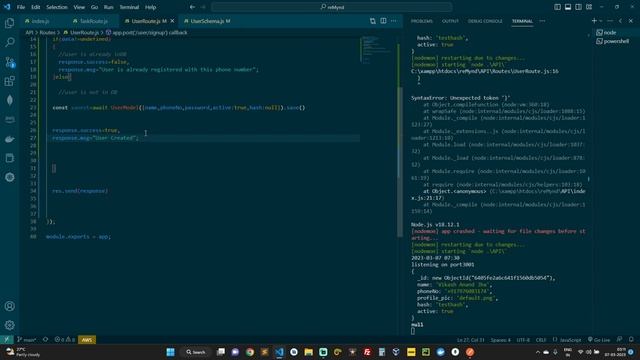
Task: Open the Edit menu
Action: coord(36,7)
